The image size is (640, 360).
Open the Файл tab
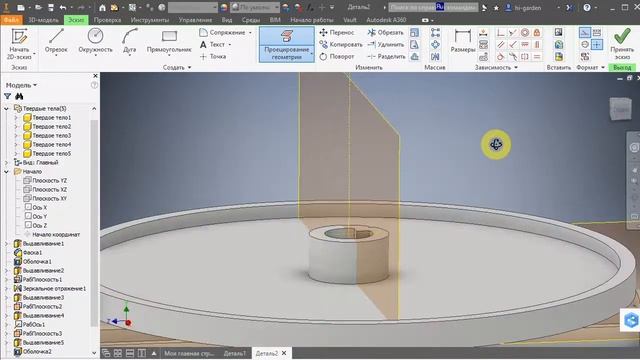click(x=11, y=20)
